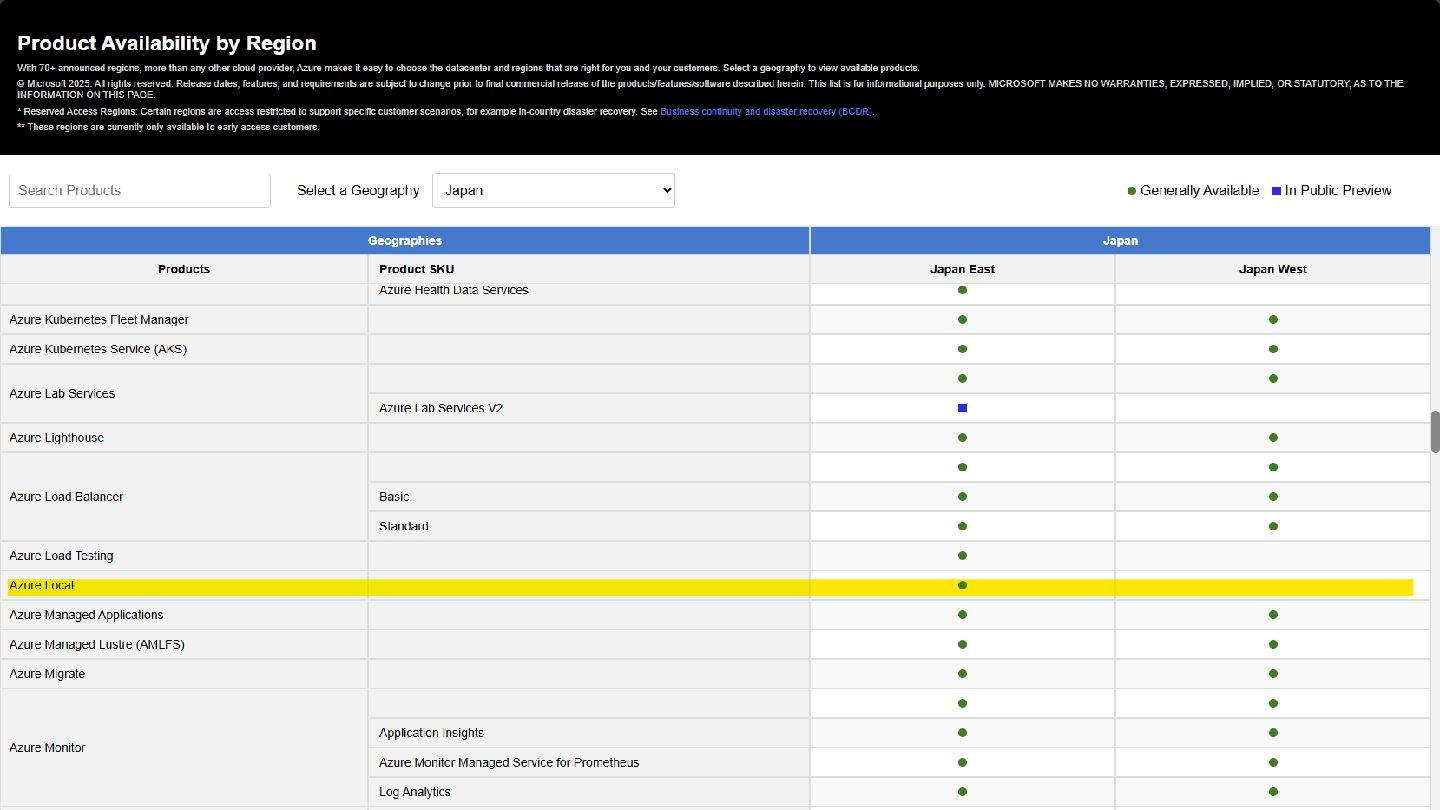Click the Application Insights SKU text
The height and width of the screenshot is (810, 1440).
(431, 733)
